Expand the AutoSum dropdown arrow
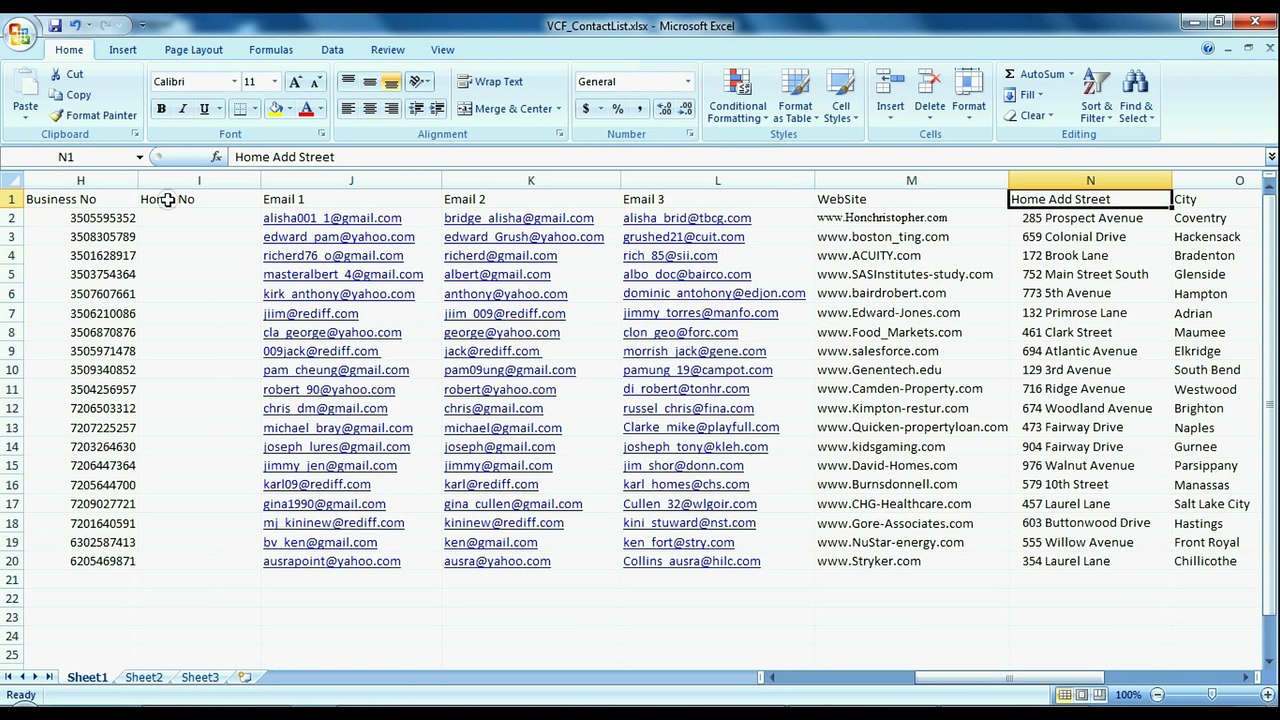Image resolution: width=1280 pixels, height=720 pixels. [1071, 74]
